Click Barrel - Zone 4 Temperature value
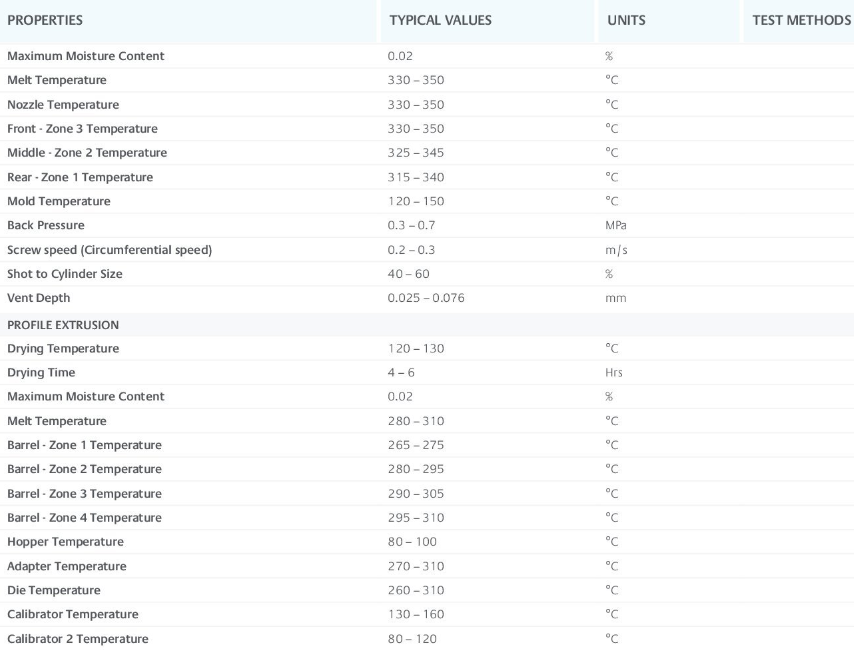Screen dimensions: 854x652 click(416, 517)
